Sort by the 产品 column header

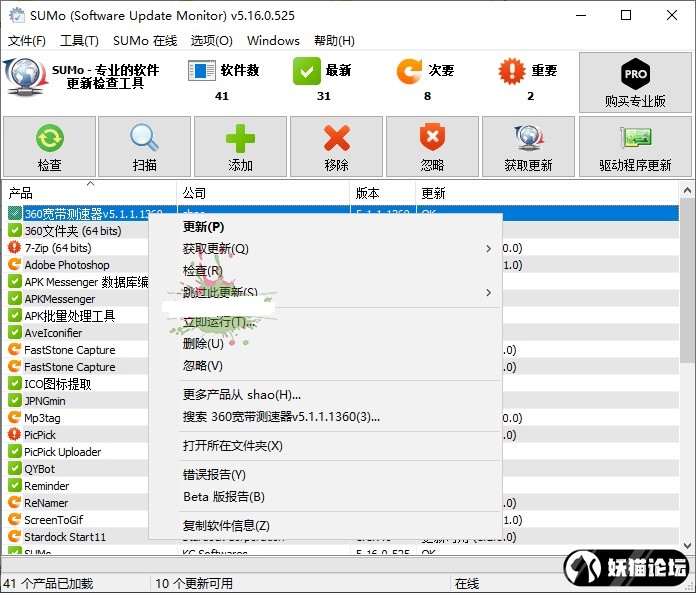(x=89, y=193)
